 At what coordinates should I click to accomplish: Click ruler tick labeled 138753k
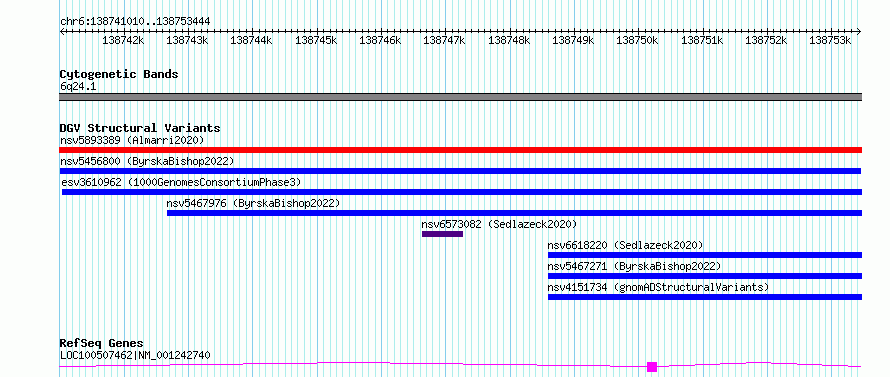pyautogui.click(x=830, y=40)
